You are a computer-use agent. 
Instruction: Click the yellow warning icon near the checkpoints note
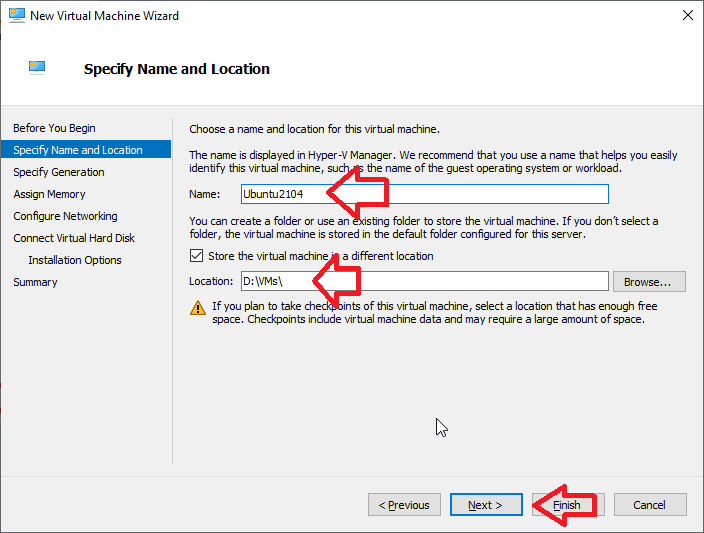tap(197, 309)
